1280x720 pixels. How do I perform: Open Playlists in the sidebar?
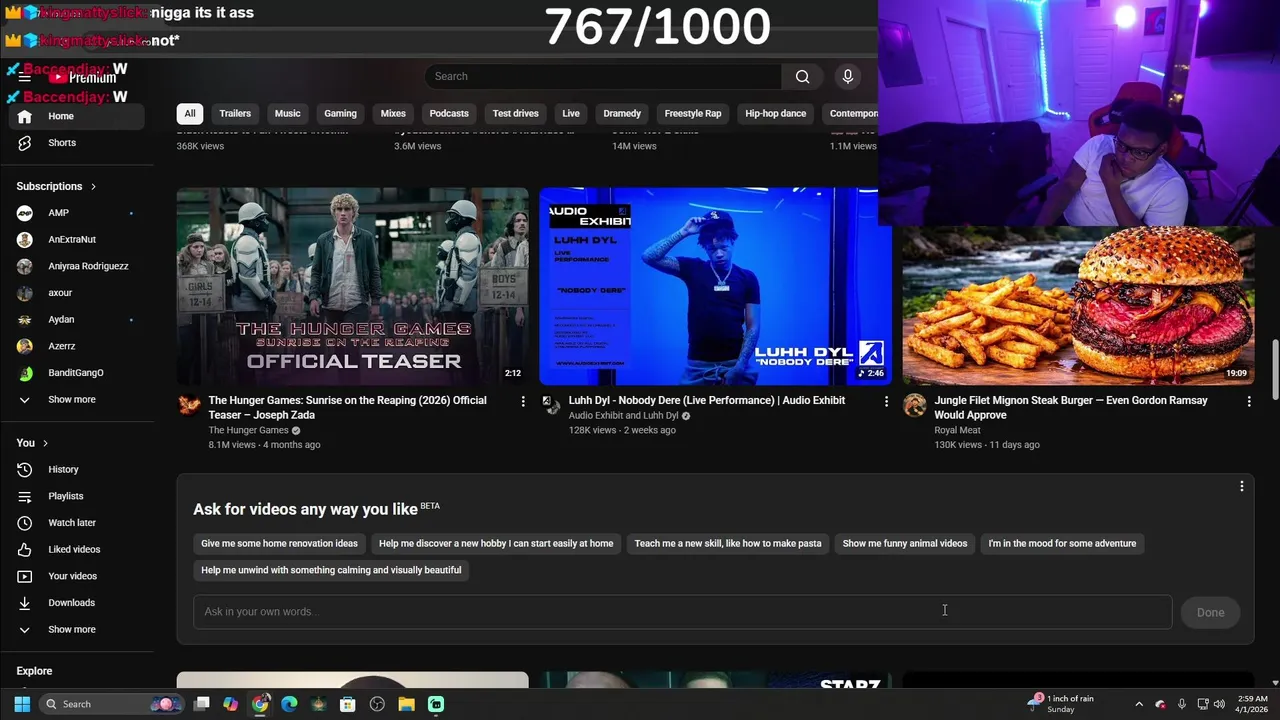tap(76, 496)
